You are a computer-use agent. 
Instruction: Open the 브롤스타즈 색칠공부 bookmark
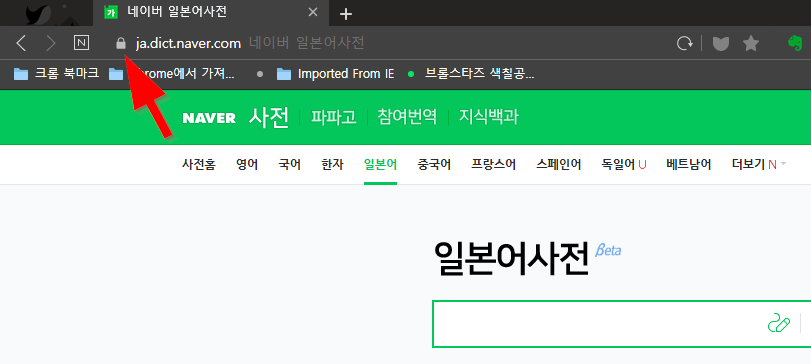coord(471,74)
